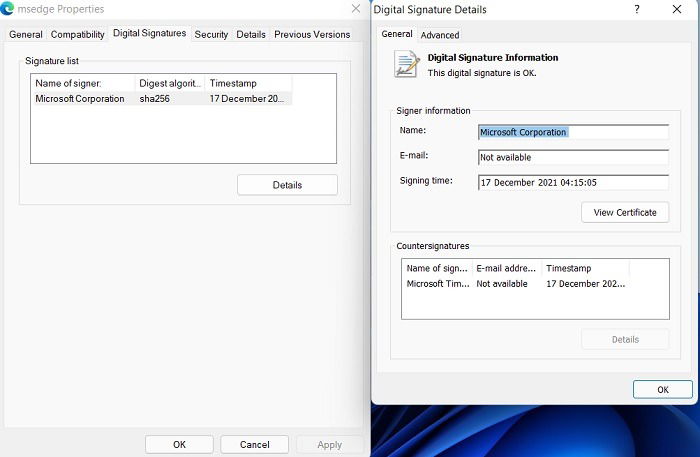Open the Previous Versions tab

pyautogui.click(x=312, y=34)
